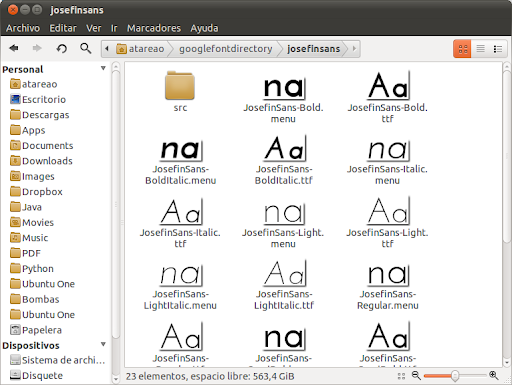Screen dimensions: 512x385
Task: Select Sistema de archivos device
Action: 57,360
